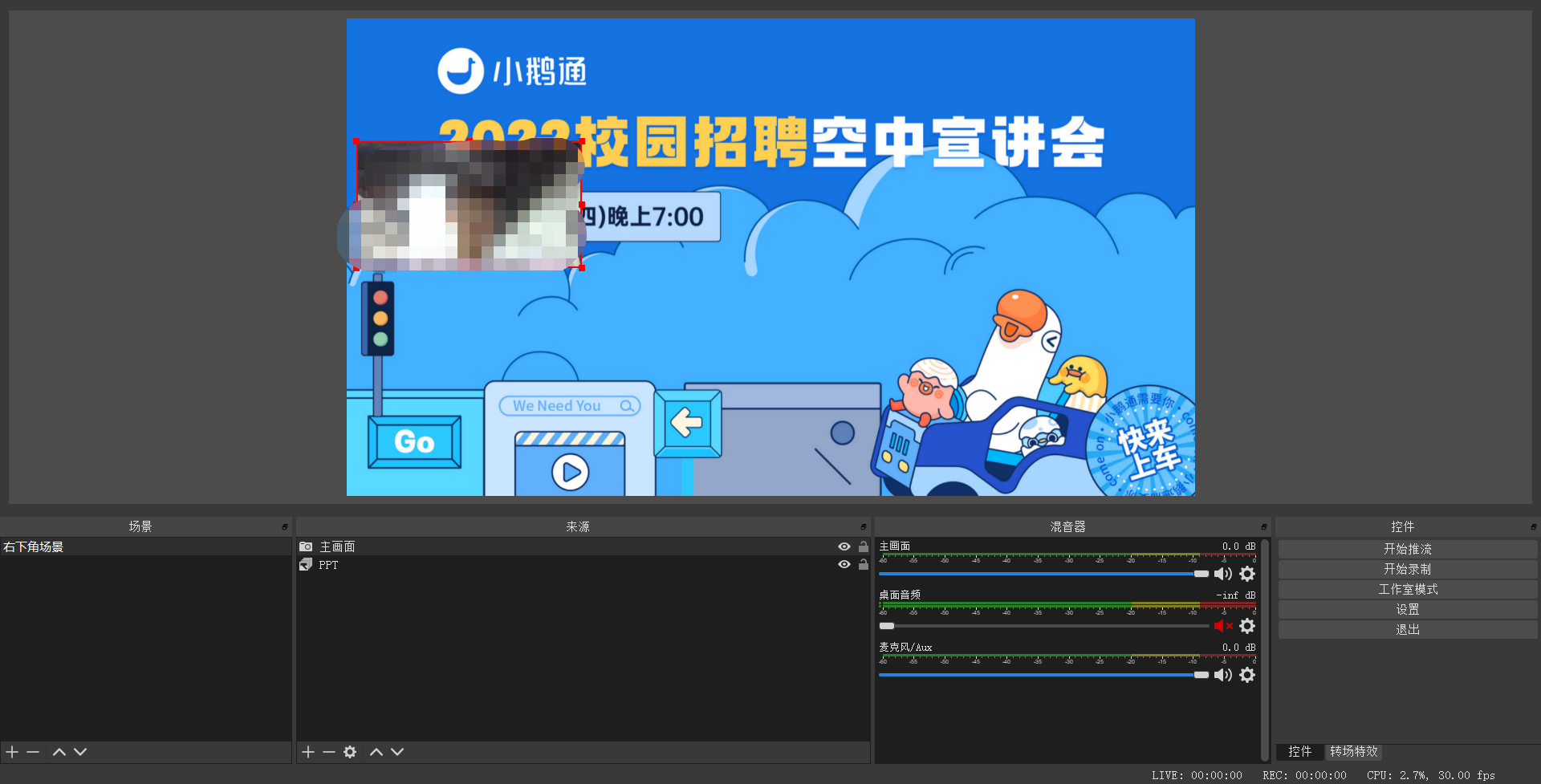
Task: Click CPU usage status text
Action: click(1431, 775)
